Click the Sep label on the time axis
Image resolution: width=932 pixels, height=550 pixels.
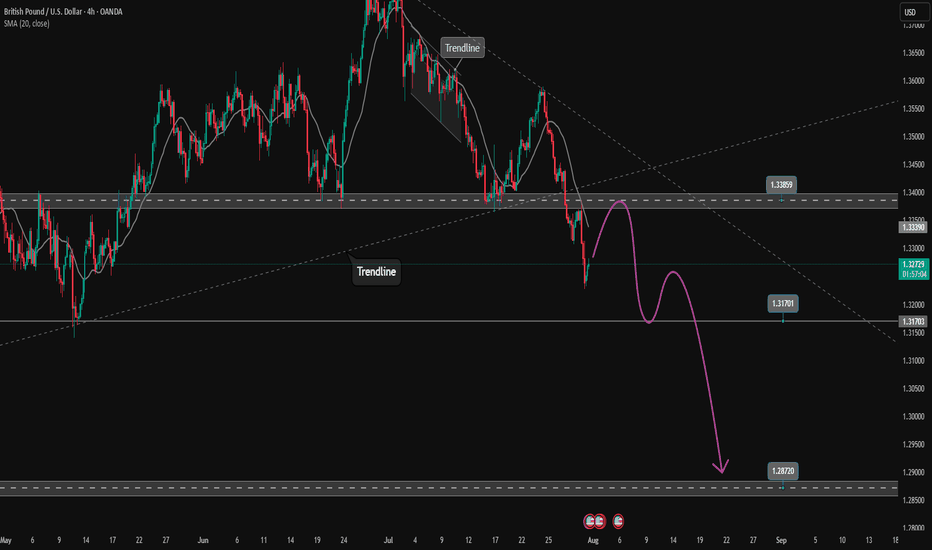pos(781,540)
